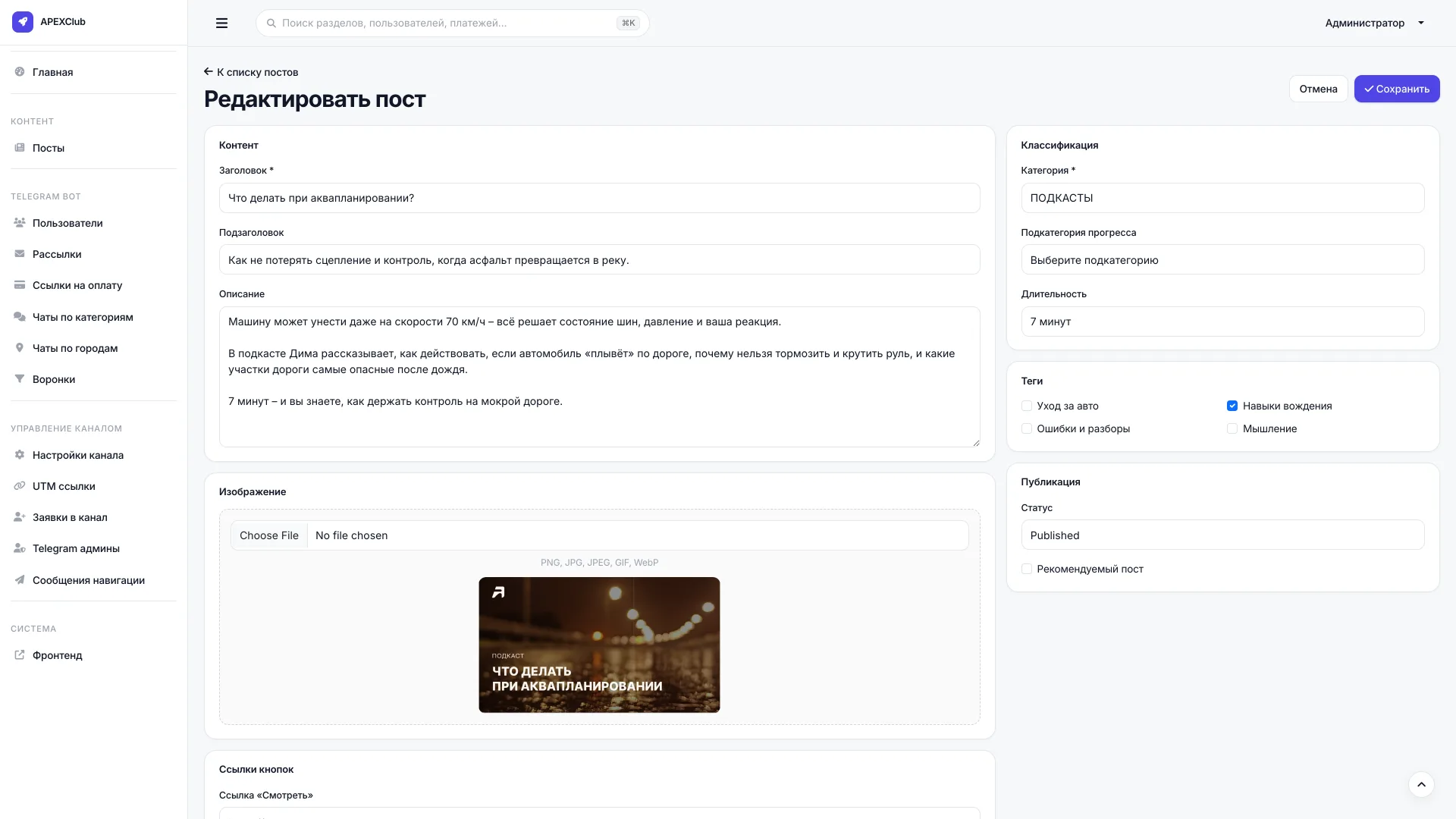Click the ⌘K shortcut badge in search
Screen dimensions: 1456x819
628,24
